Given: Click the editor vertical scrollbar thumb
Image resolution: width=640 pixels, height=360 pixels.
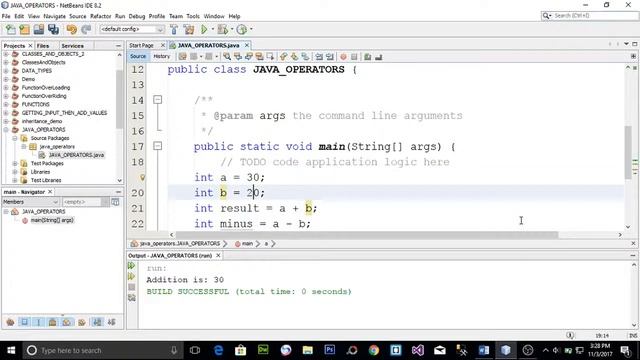Looking at the screenshot, I should click(x=628, y=152).
